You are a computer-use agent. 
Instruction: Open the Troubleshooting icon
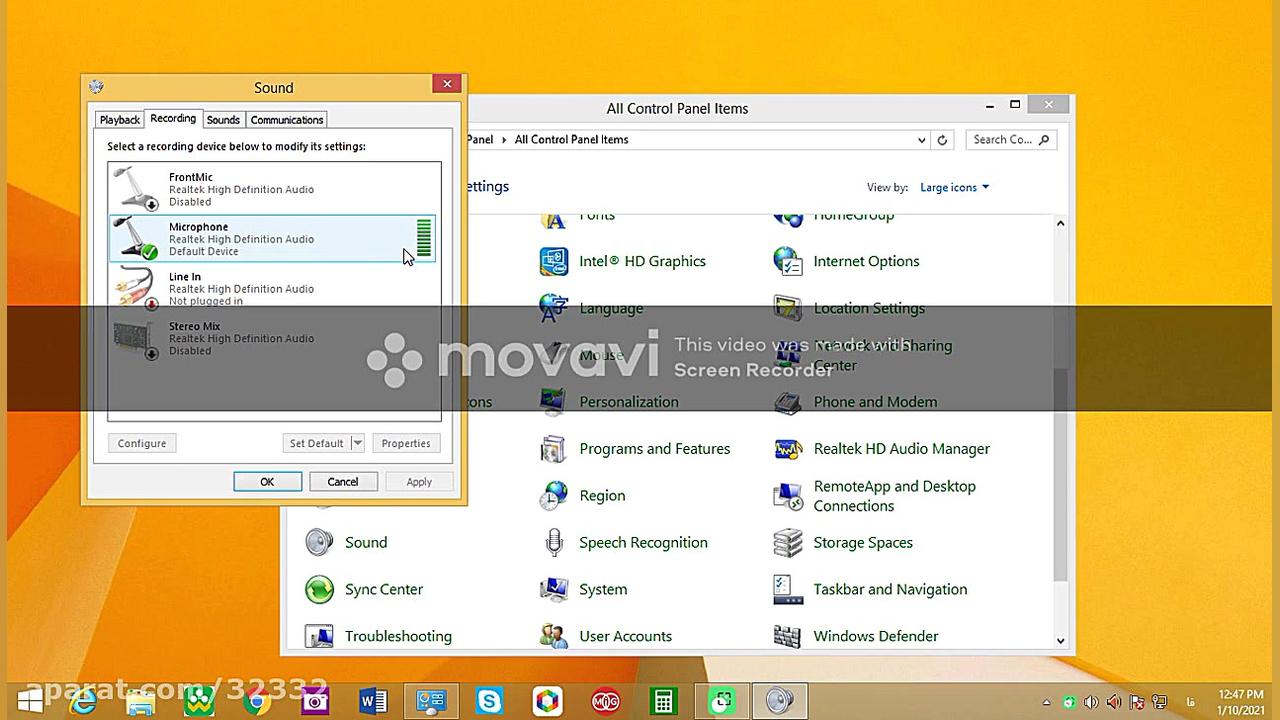point(319,636)
